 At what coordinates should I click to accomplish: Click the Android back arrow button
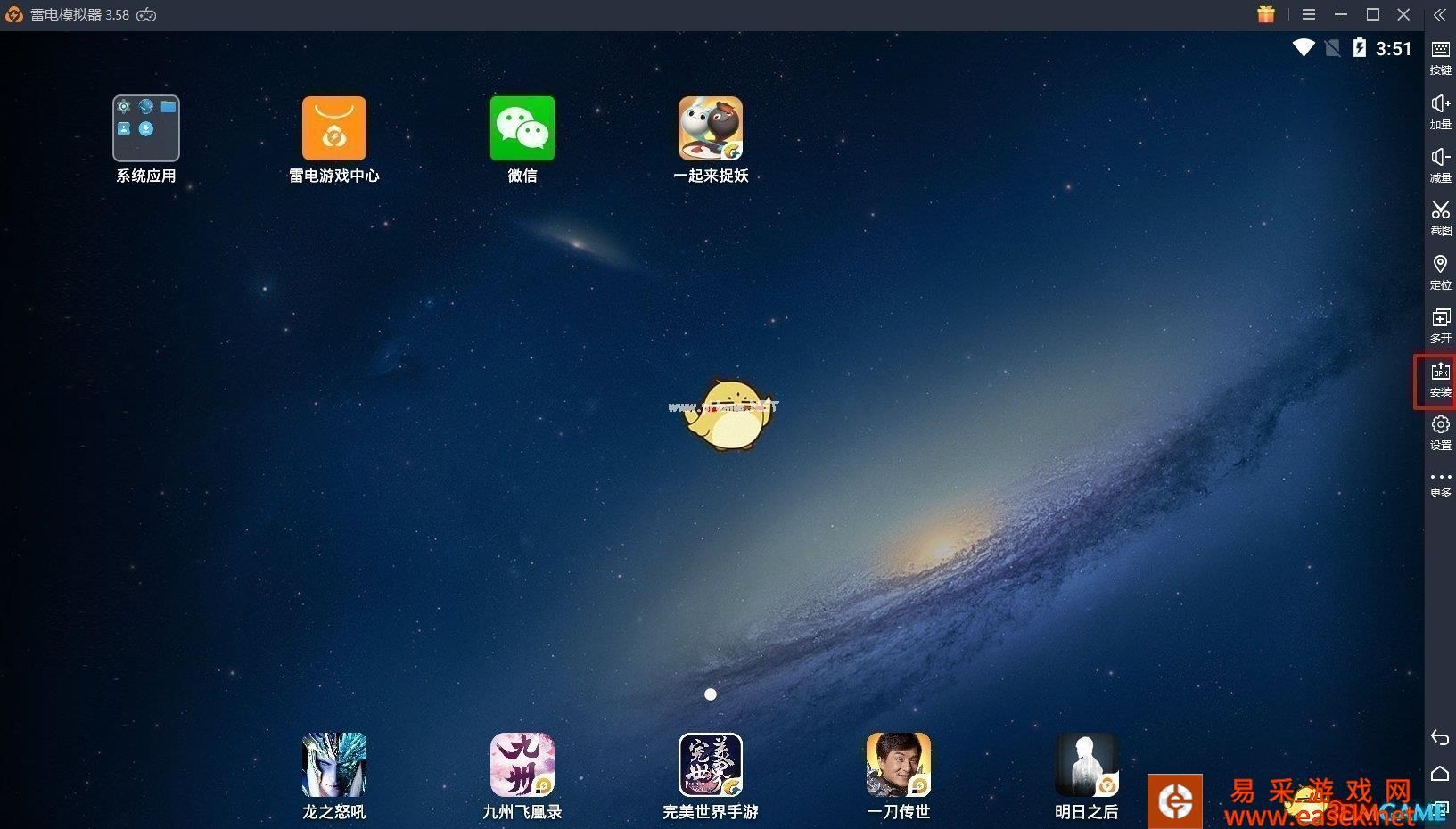1440,737
